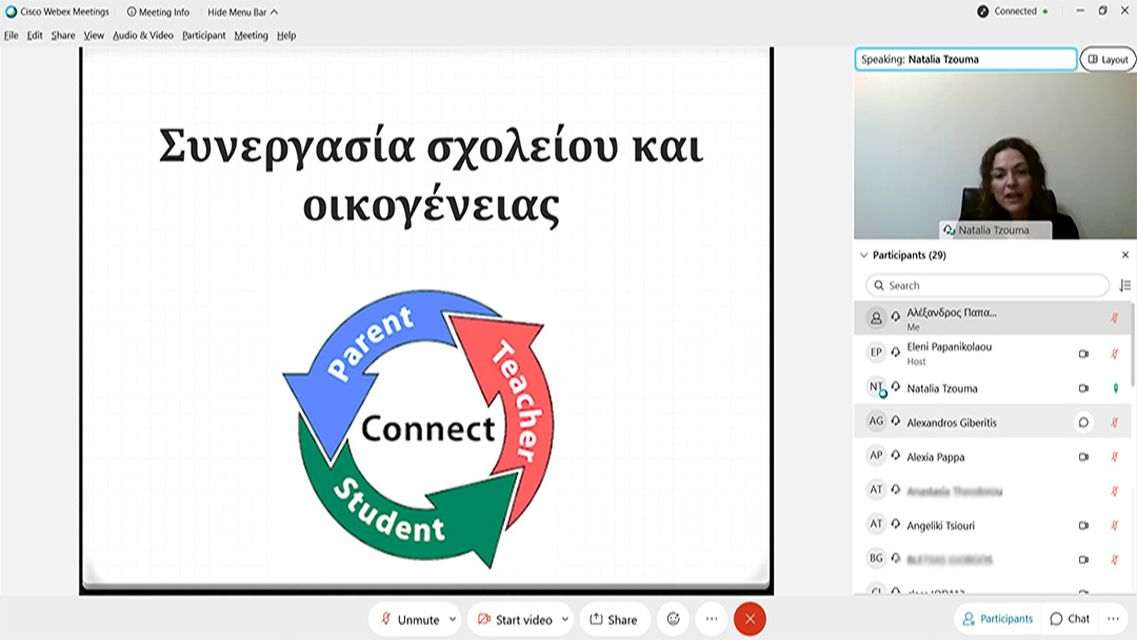Open the participant sort options icon
Viewport: 1137px width, 640px height.
tap(1125, 286)
